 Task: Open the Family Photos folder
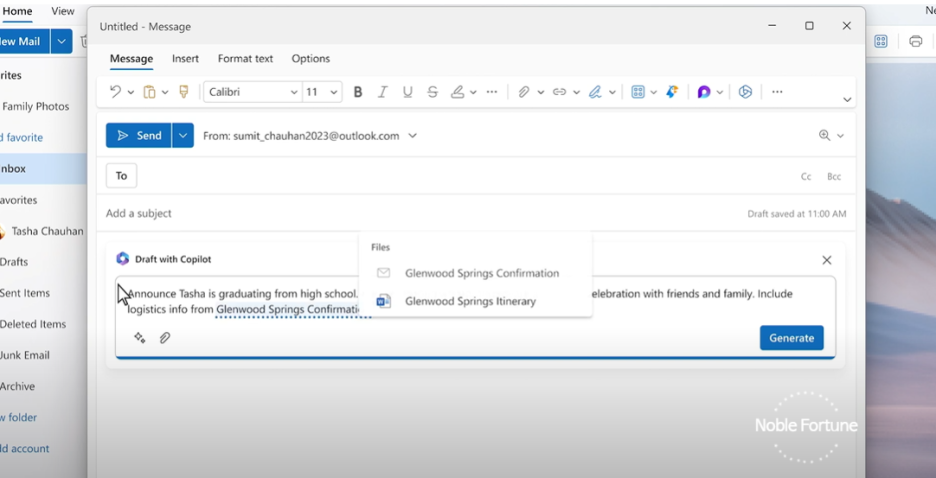pos(36,106)
